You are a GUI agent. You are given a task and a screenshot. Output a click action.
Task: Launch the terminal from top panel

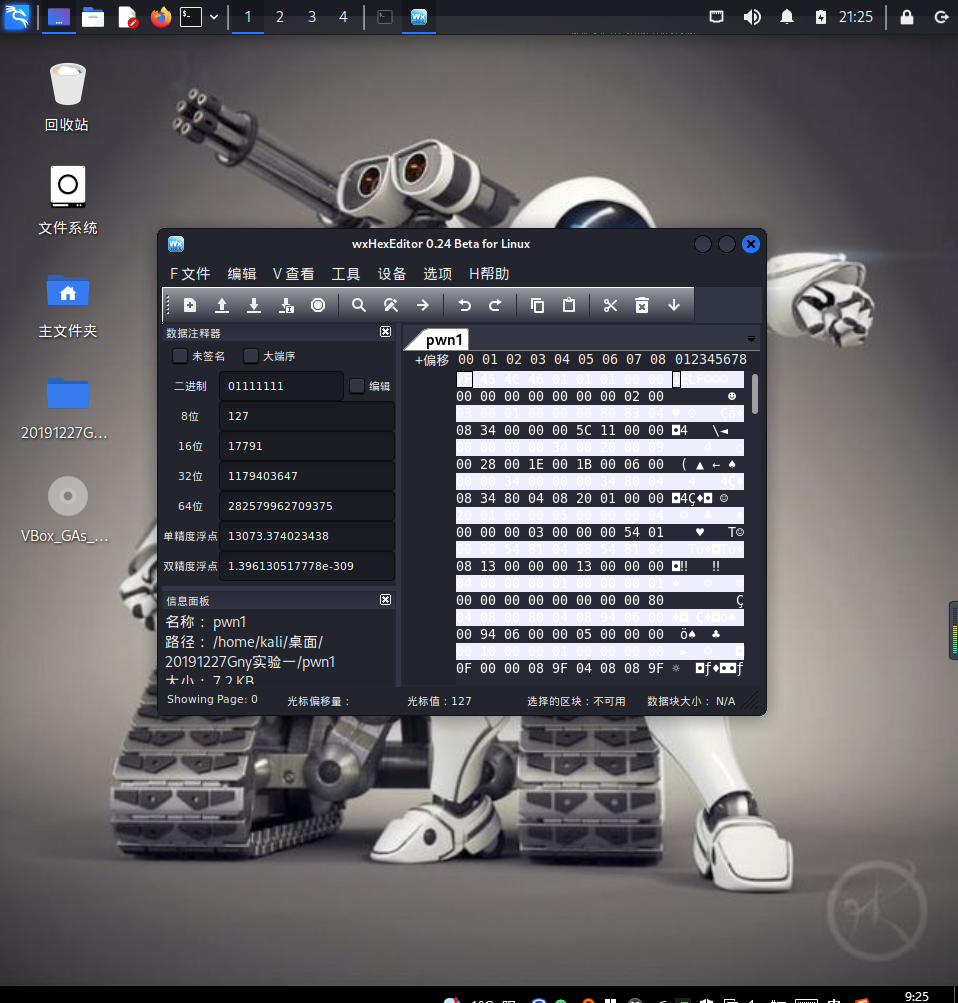click(x=191, y=17)
